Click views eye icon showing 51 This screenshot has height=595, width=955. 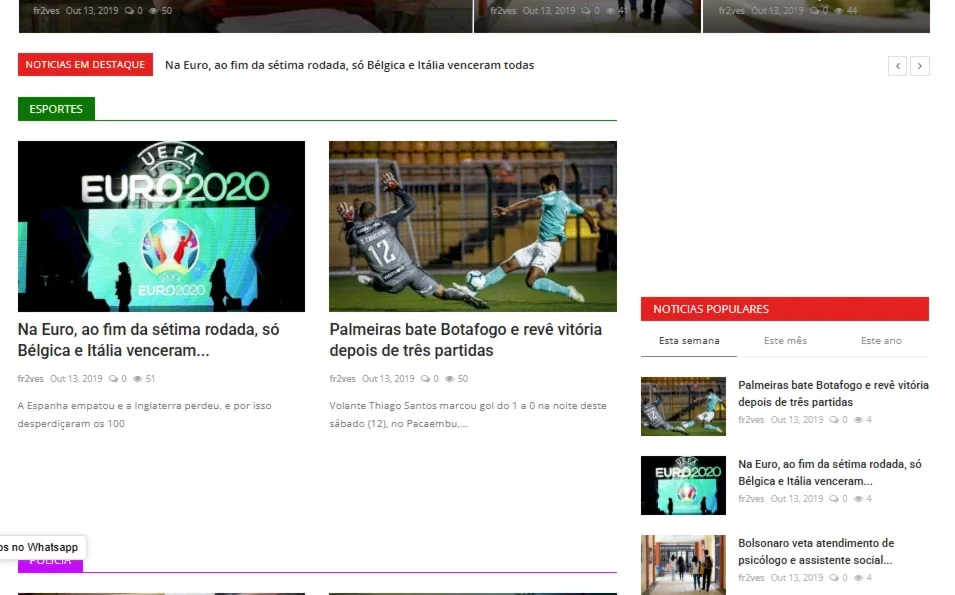tap(138, 379)
